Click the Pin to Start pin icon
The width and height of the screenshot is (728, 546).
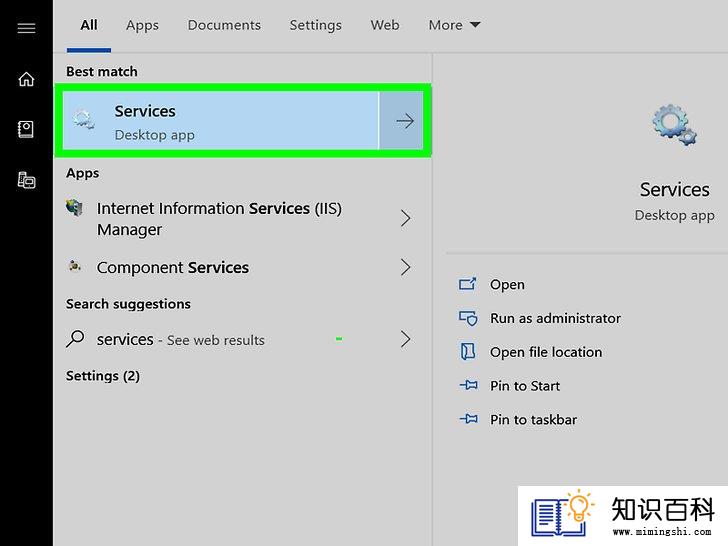coord(468,385)
